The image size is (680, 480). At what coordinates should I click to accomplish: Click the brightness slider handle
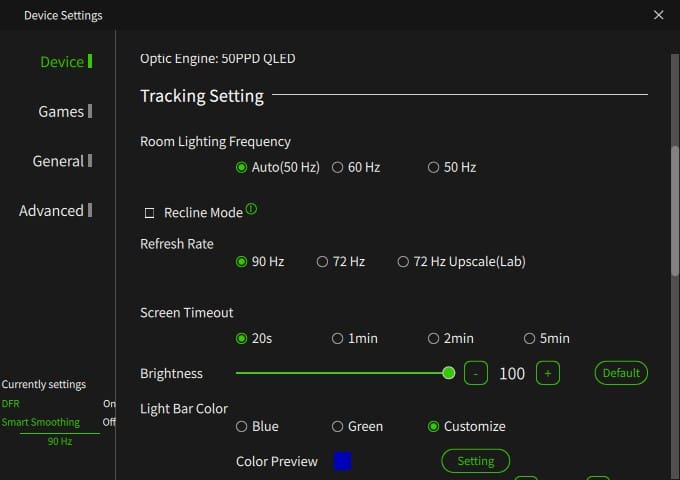tap(448, 373)
